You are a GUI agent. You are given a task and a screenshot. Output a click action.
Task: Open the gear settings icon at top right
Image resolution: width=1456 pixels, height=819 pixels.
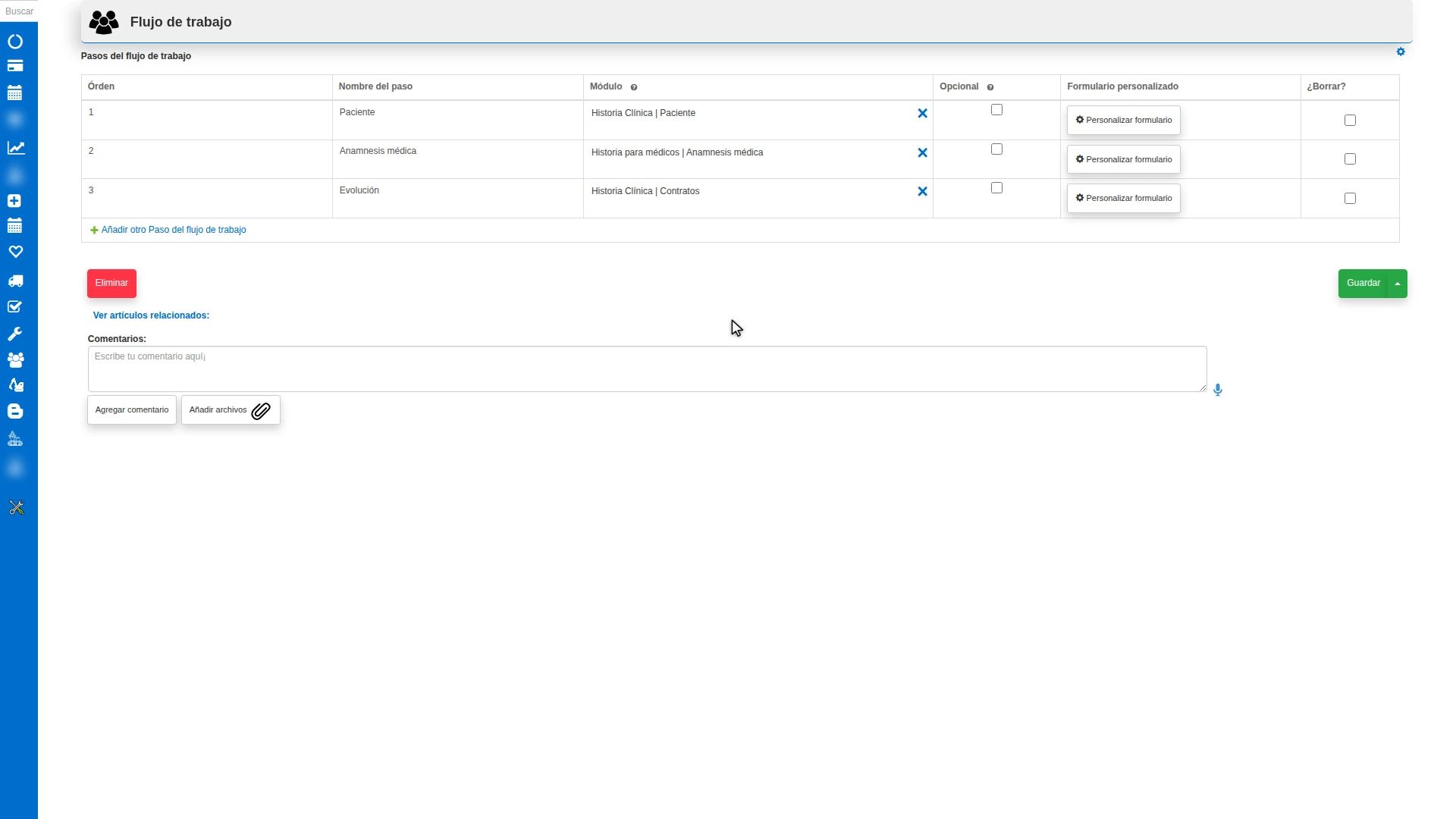pos(1401,52)
